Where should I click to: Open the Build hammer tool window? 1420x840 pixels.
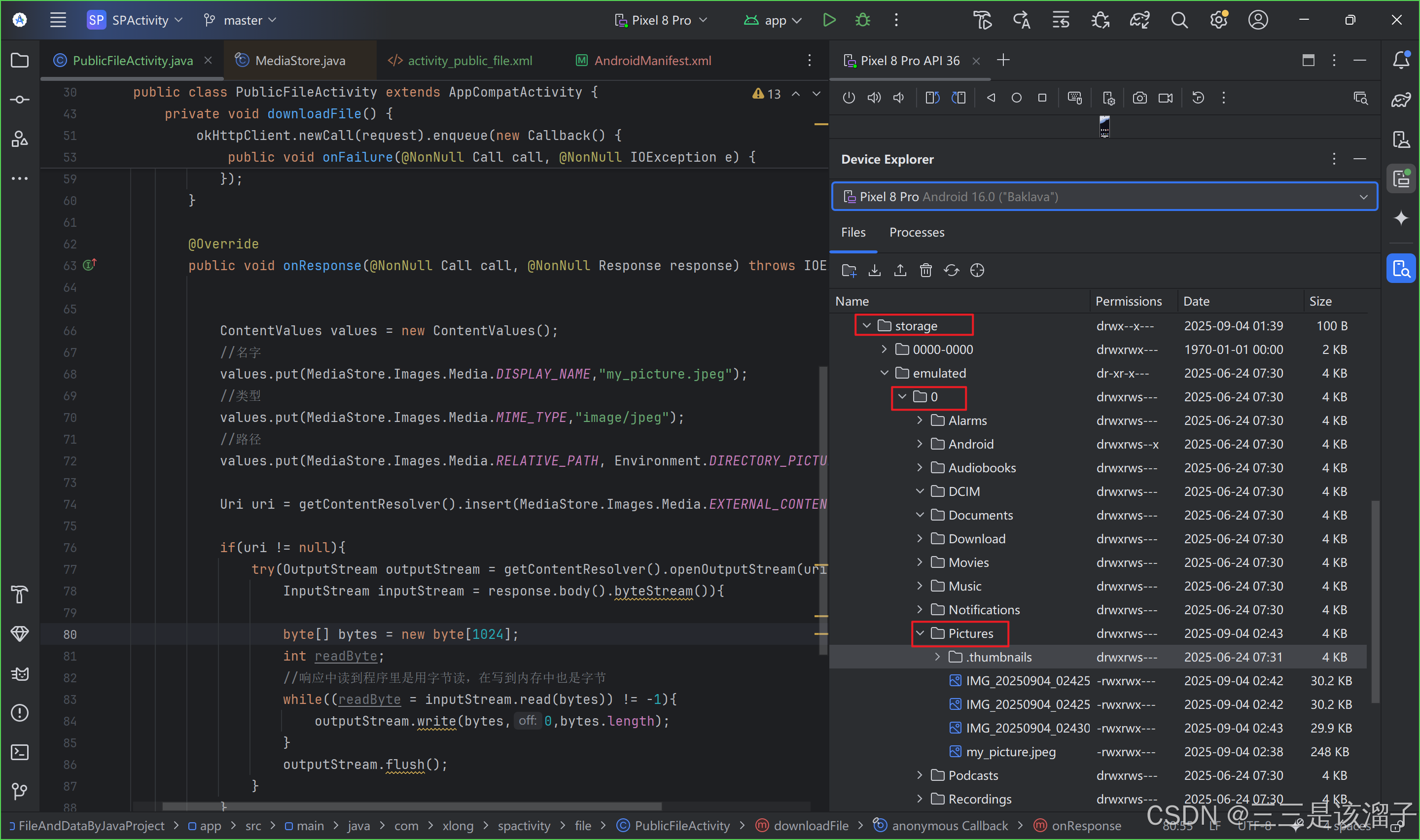[x=20, y=595]
